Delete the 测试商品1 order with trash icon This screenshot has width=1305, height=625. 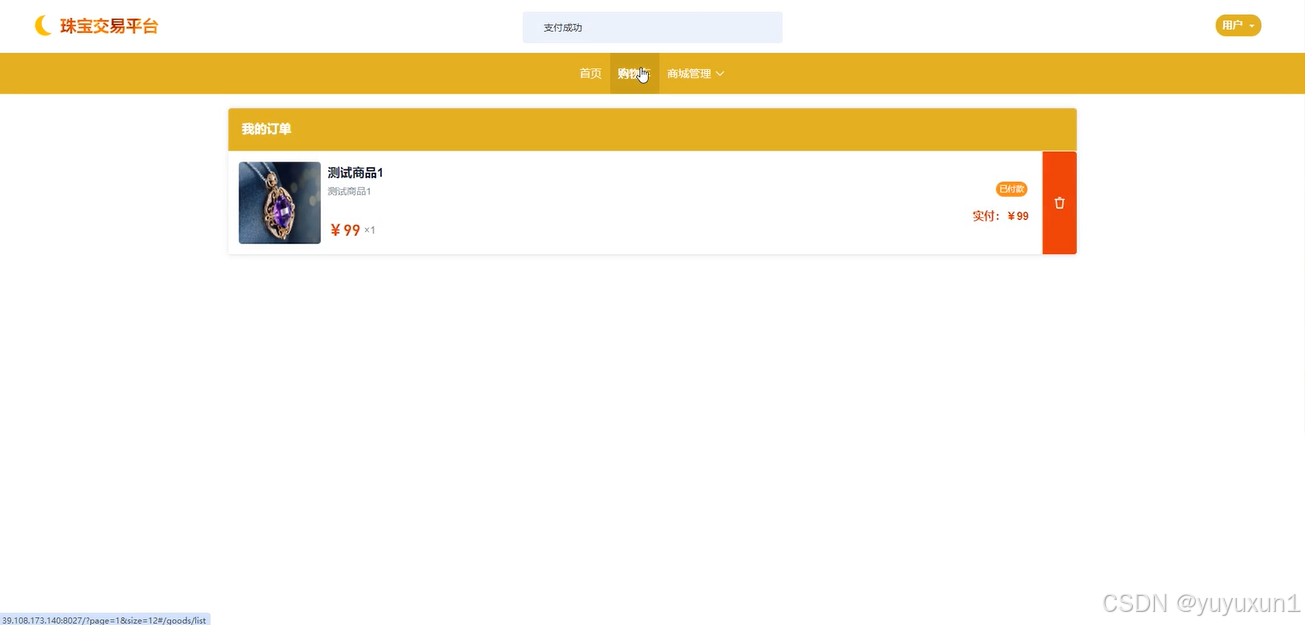1059,203
